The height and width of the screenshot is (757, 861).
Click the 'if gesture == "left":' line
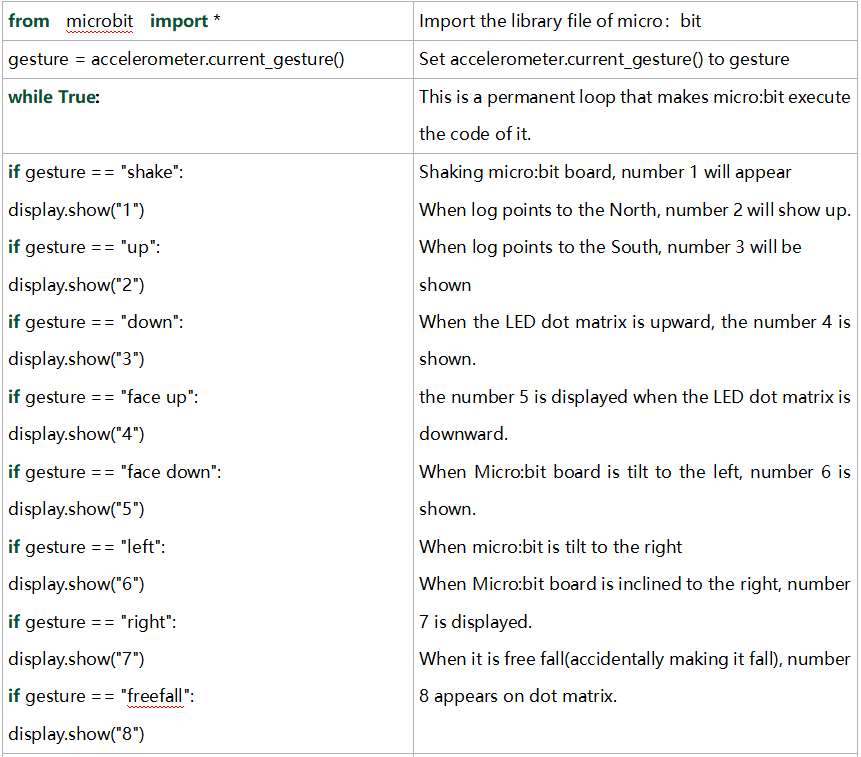(x=87, y=547)
